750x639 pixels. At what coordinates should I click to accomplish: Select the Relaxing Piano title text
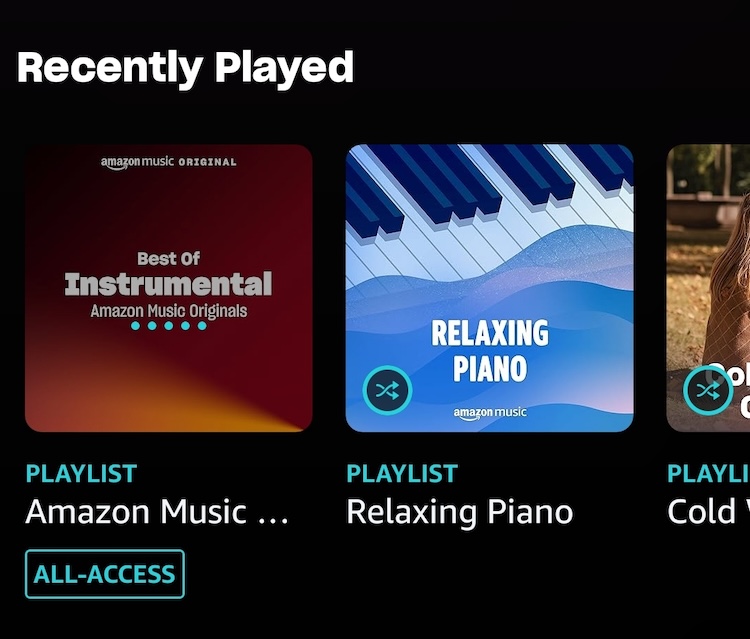click(x=460, y=513)
